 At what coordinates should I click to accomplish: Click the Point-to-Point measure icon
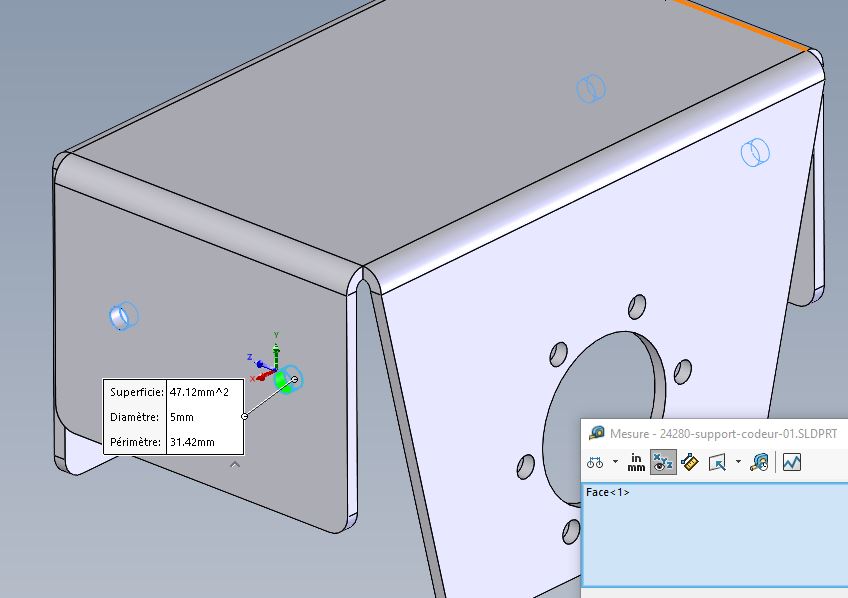click(x=689, y=462)
